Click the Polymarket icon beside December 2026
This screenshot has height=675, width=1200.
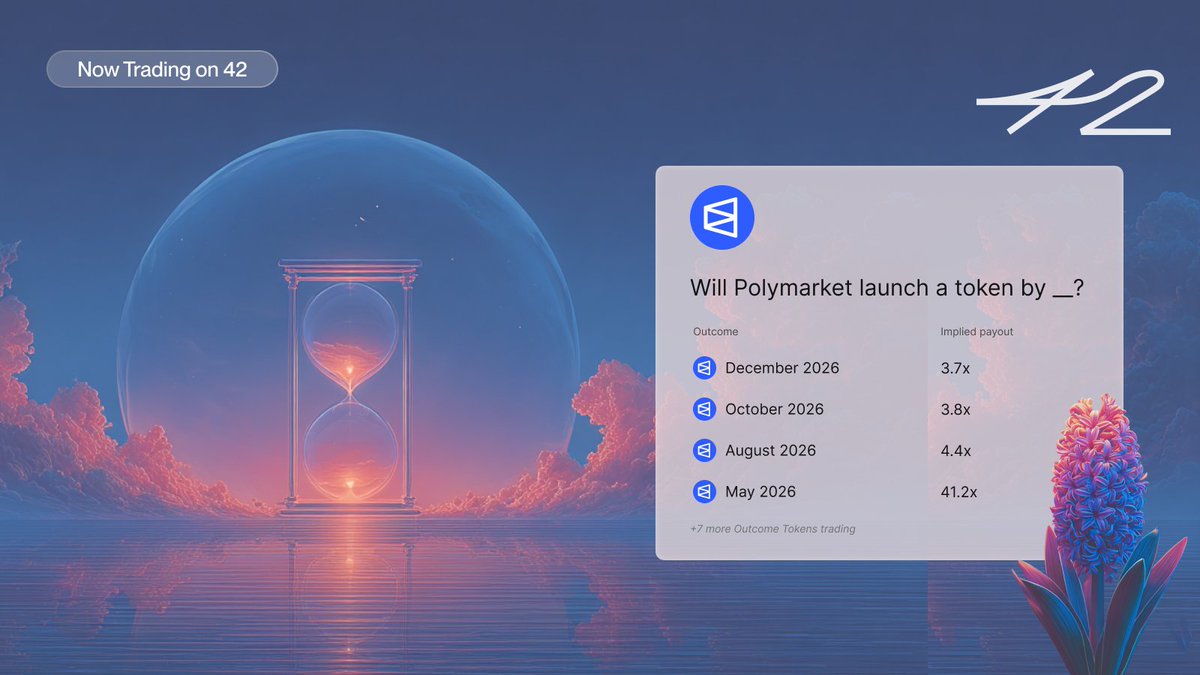tap(704, 368)
